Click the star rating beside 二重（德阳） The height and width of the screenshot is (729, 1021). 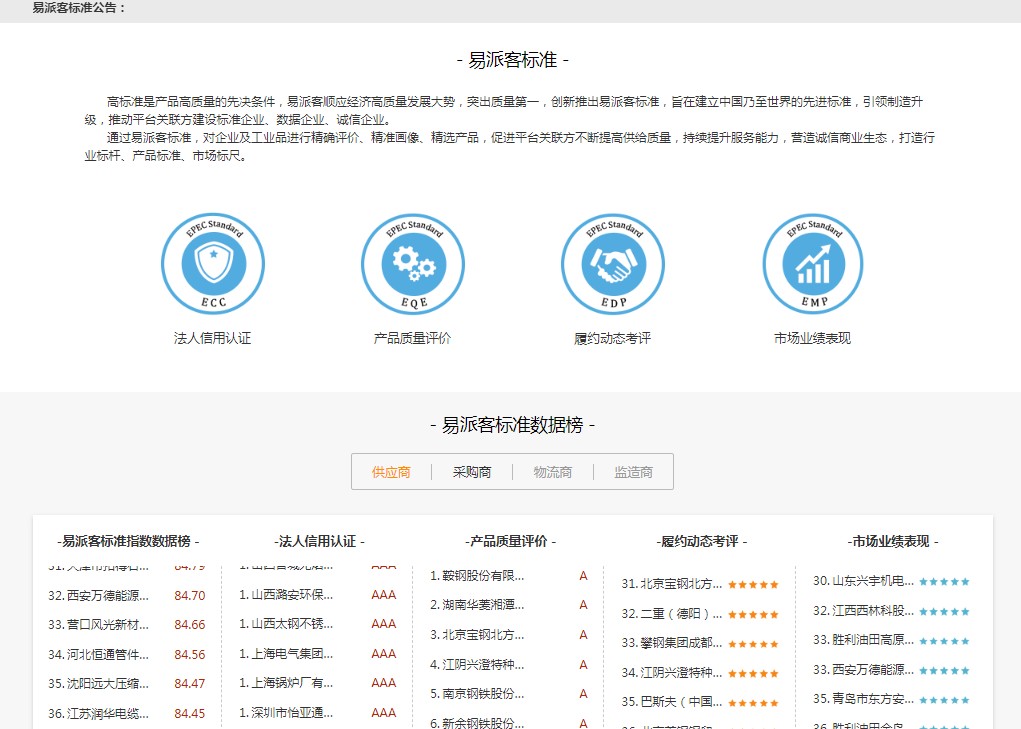pos(753,612)
